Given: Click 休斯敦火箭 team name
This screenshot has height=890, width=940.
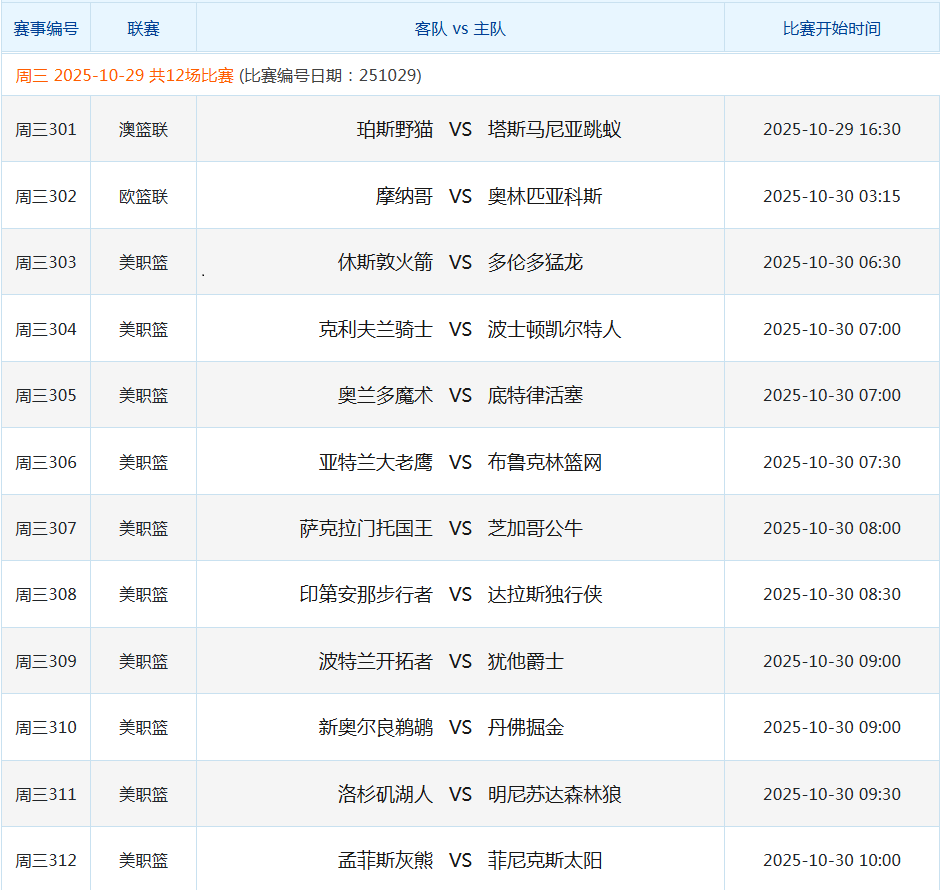Looking at the screenshot, I should point(385,262).
